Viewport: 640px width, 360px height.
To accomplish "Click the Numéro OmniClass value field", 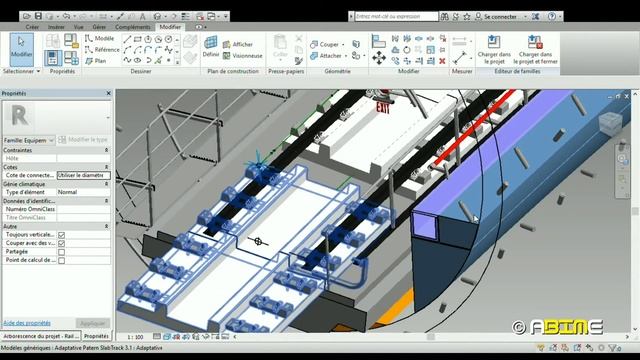I will (x=84, y=209).
